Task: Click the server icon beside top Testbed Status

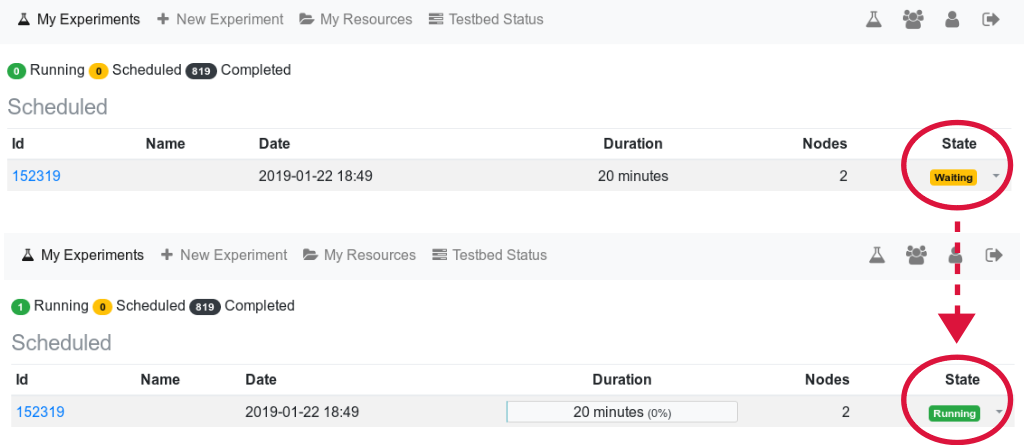Action: (x=436, y=20)
